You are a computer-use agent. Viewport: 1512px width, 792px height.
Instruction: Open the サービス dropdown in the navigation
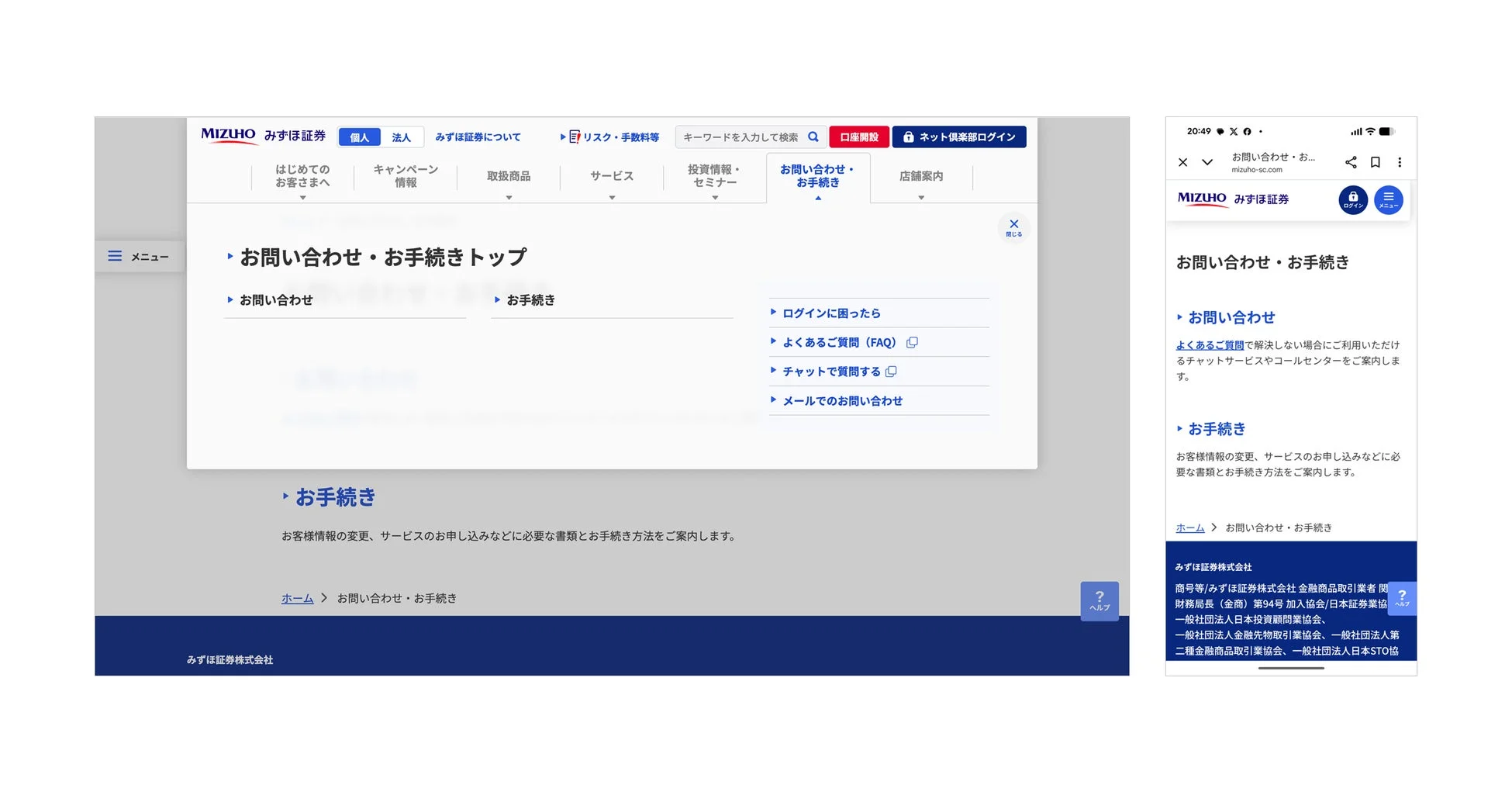click(x=612, y=177)
